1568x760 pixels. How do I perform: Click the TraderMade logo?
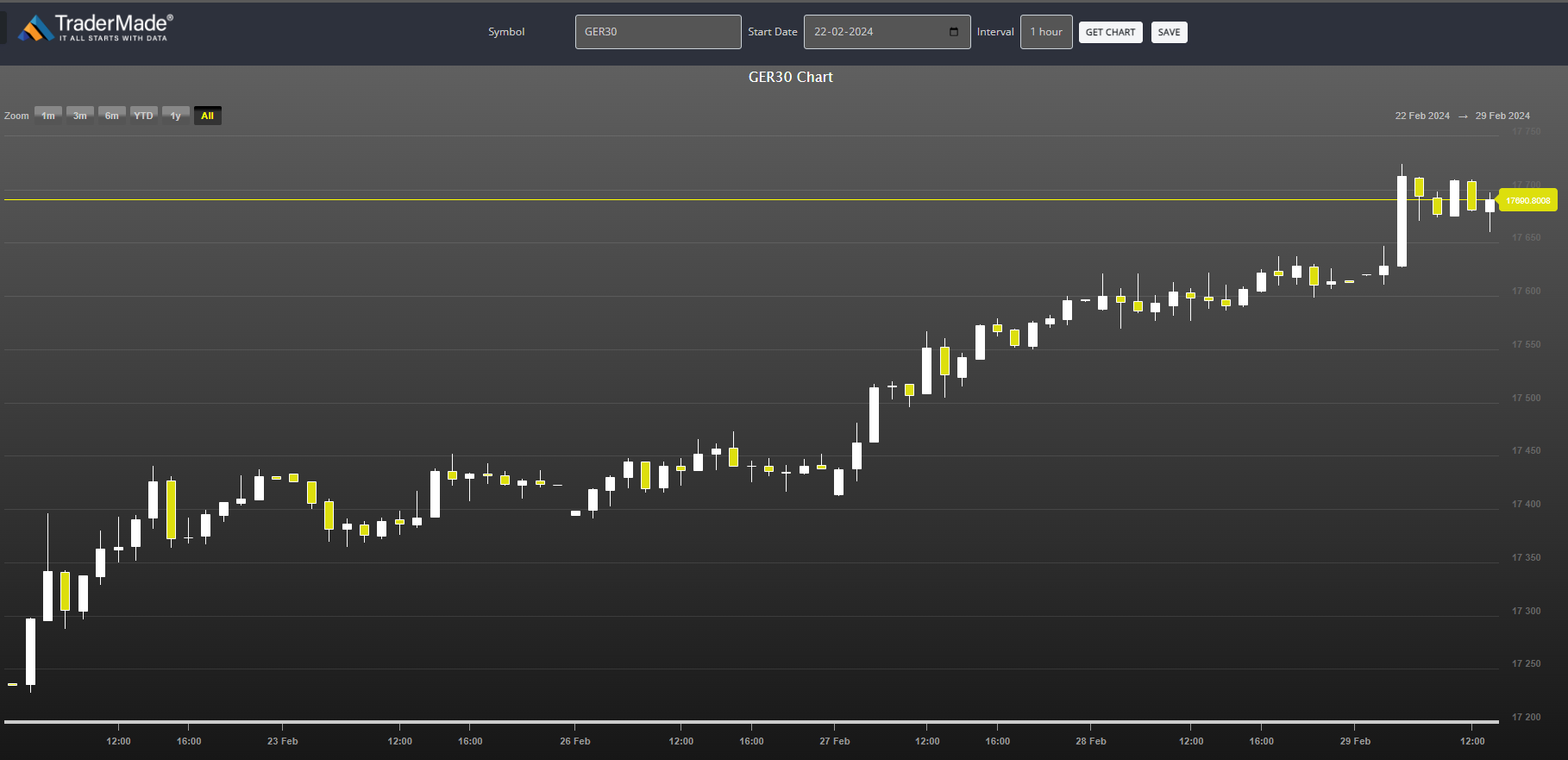click(x=96, y=28)
